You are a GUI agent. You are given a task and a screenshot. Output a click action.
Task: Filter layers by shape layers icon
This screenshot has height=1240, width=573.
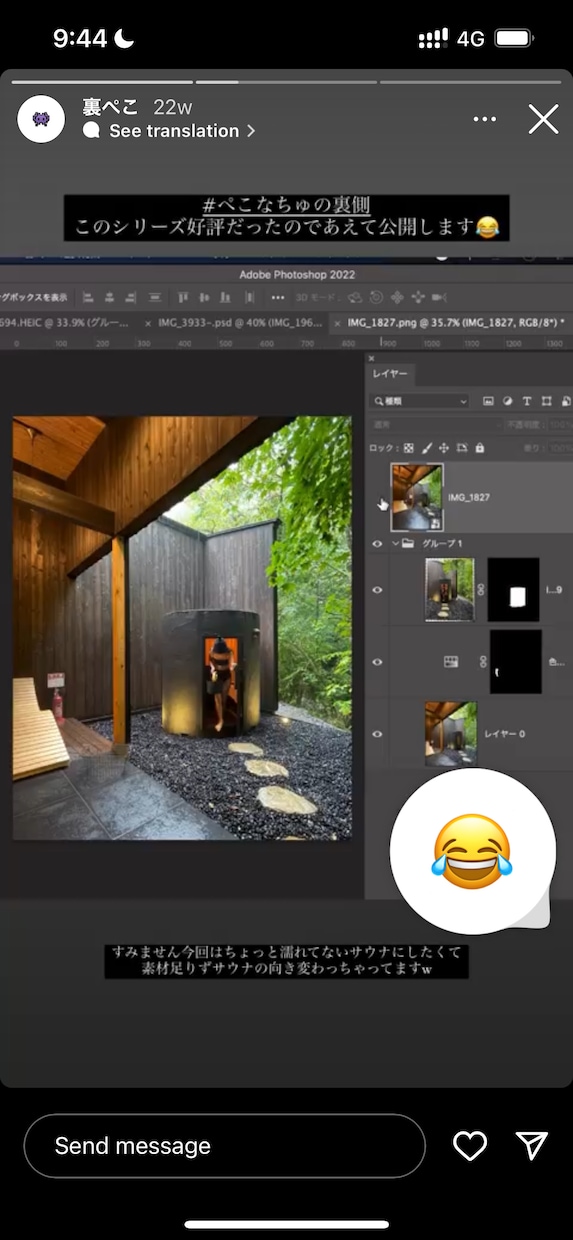tap(546, 401)
